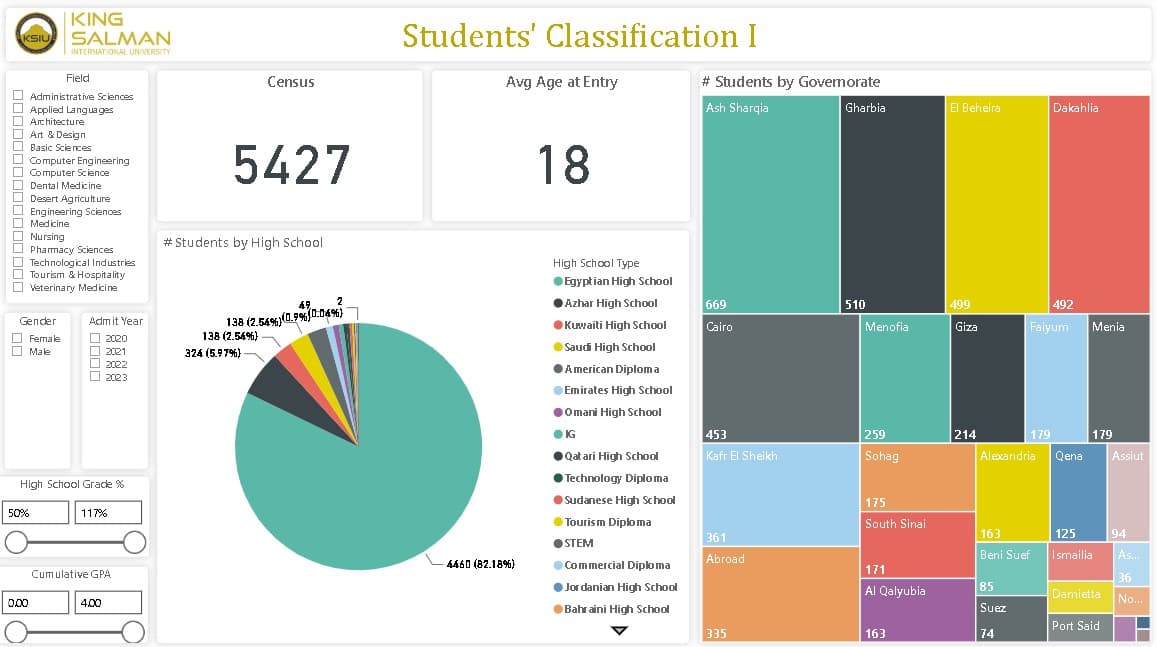Filter by Male gender checkbox
The image size is (1157, 647).
(17, 351)
